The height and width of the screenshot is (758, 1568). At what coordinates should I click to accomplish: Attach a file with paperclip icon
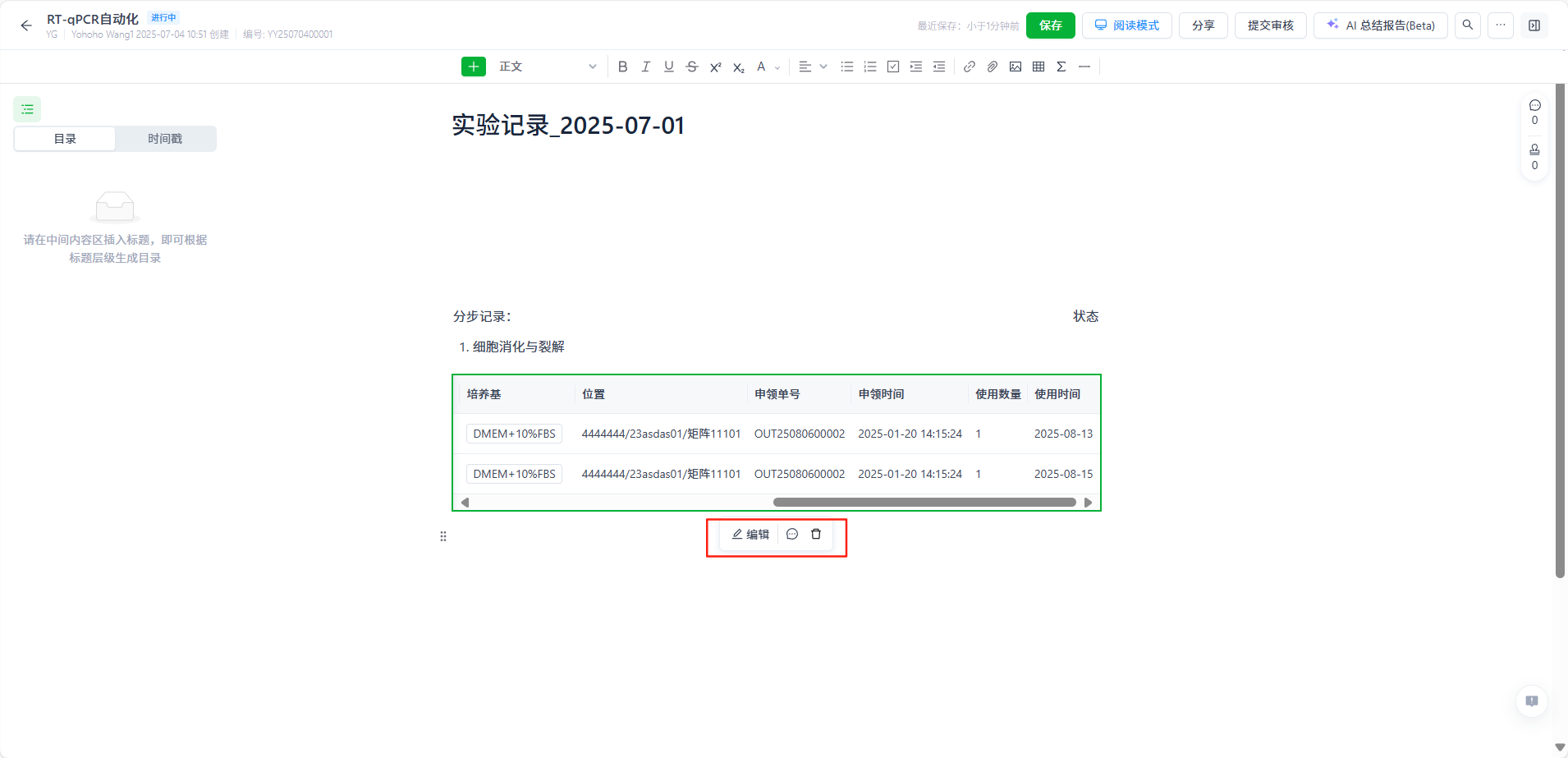tap(993, 67)
